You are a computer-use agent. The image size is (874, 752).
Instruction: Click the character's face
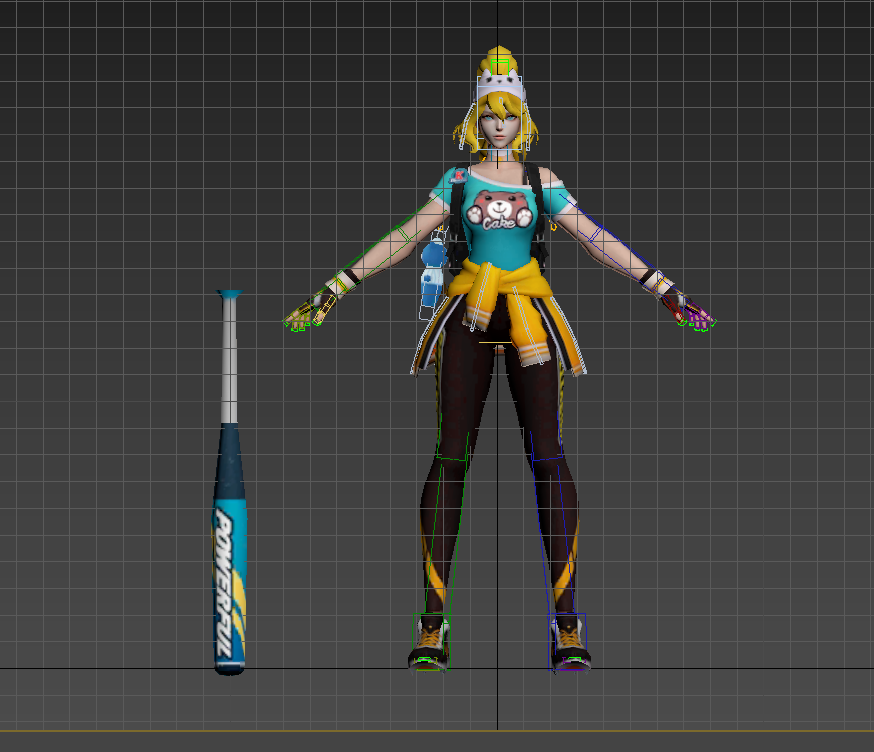point(497,127)
